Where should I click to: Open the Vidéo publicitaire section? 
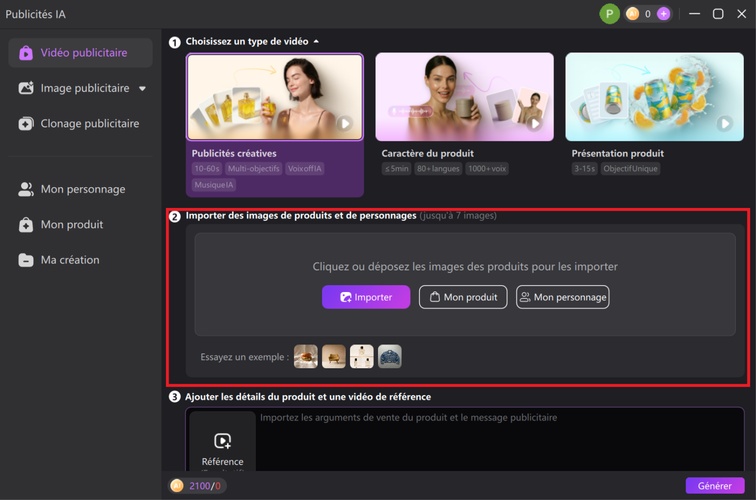coord(81,53)
